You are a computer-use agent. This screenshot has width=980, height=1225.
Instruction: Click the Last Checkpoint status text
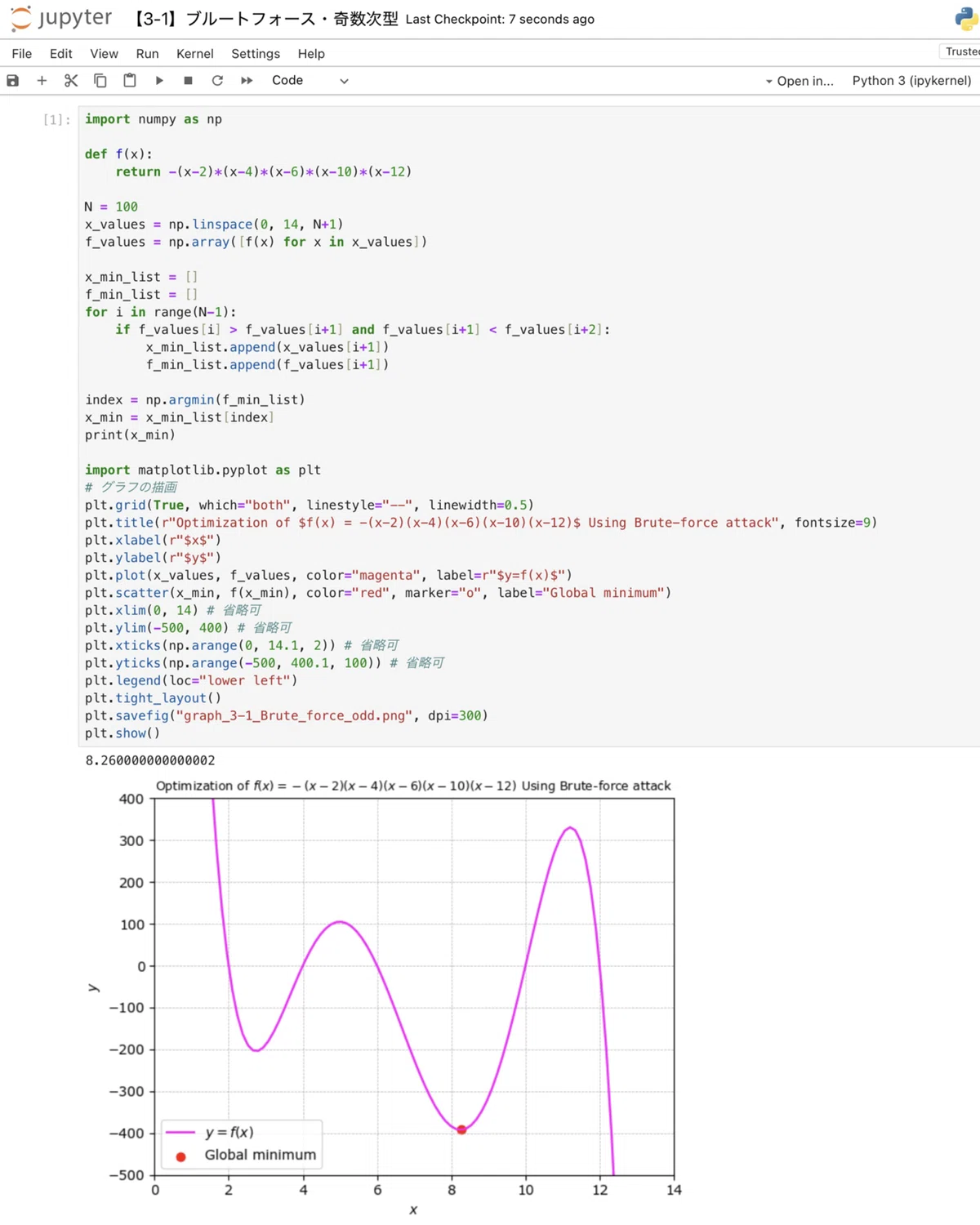tap(500, 20)
